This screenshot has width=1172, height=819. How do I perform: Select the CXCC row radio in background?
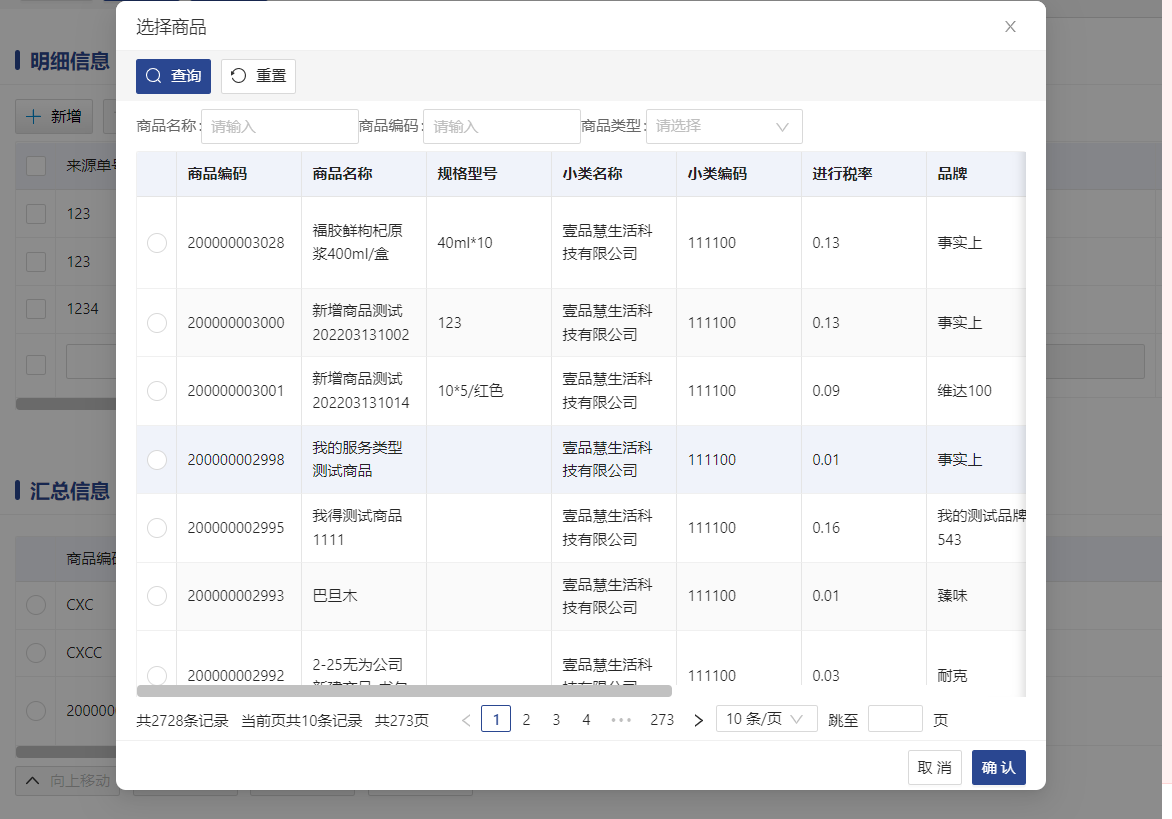point(36,652)
